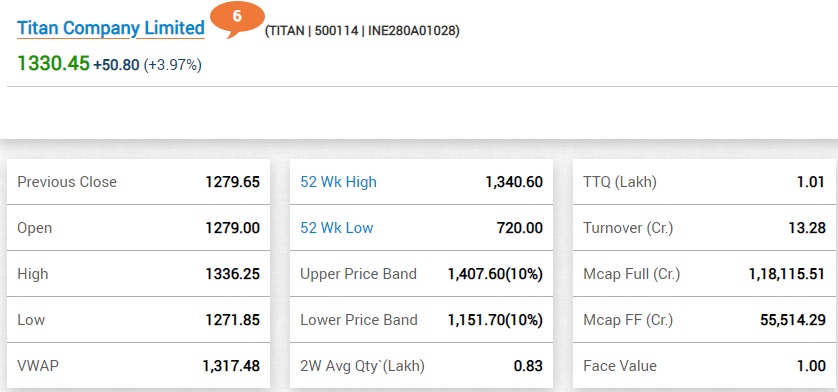Select the Mcap Full (Cr.) value
Viewport: 838px width, 392px height.
tap(787, 274)
